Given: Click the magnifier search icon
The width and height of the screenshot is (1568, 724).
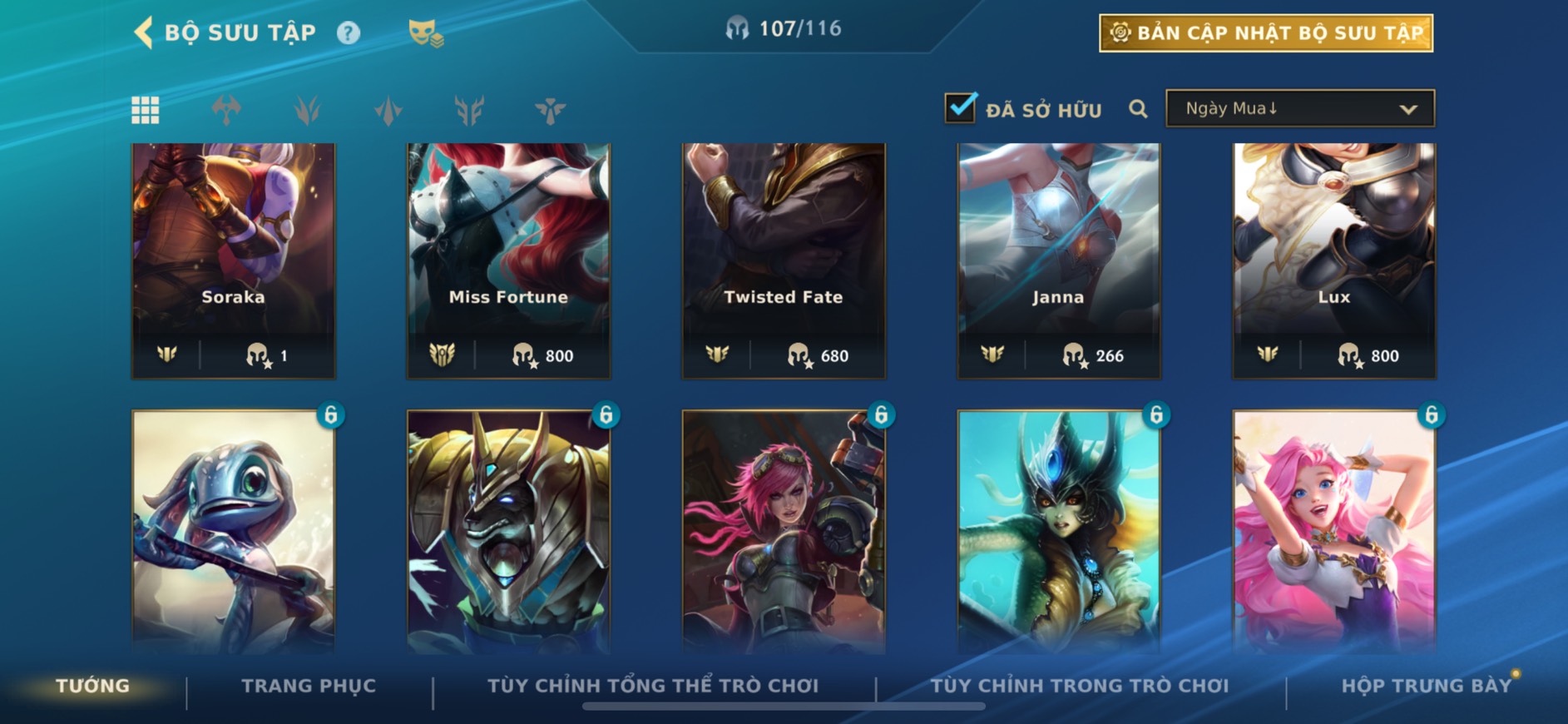Looking at the screenshot, I should click(1138, 109).
